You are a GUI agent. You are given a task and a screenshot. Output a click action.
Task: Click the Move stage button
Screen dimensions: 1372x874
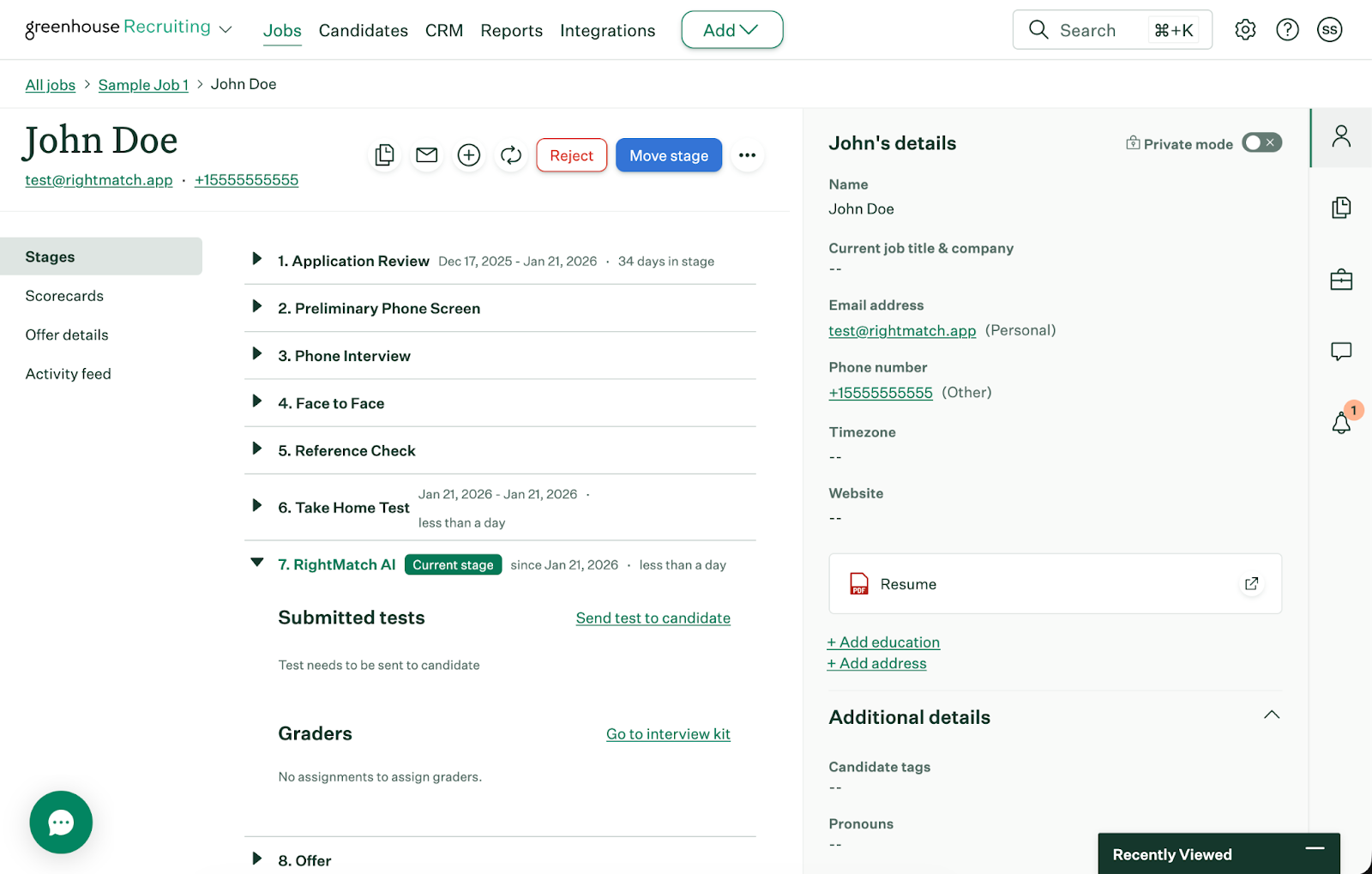pos(668,155)
